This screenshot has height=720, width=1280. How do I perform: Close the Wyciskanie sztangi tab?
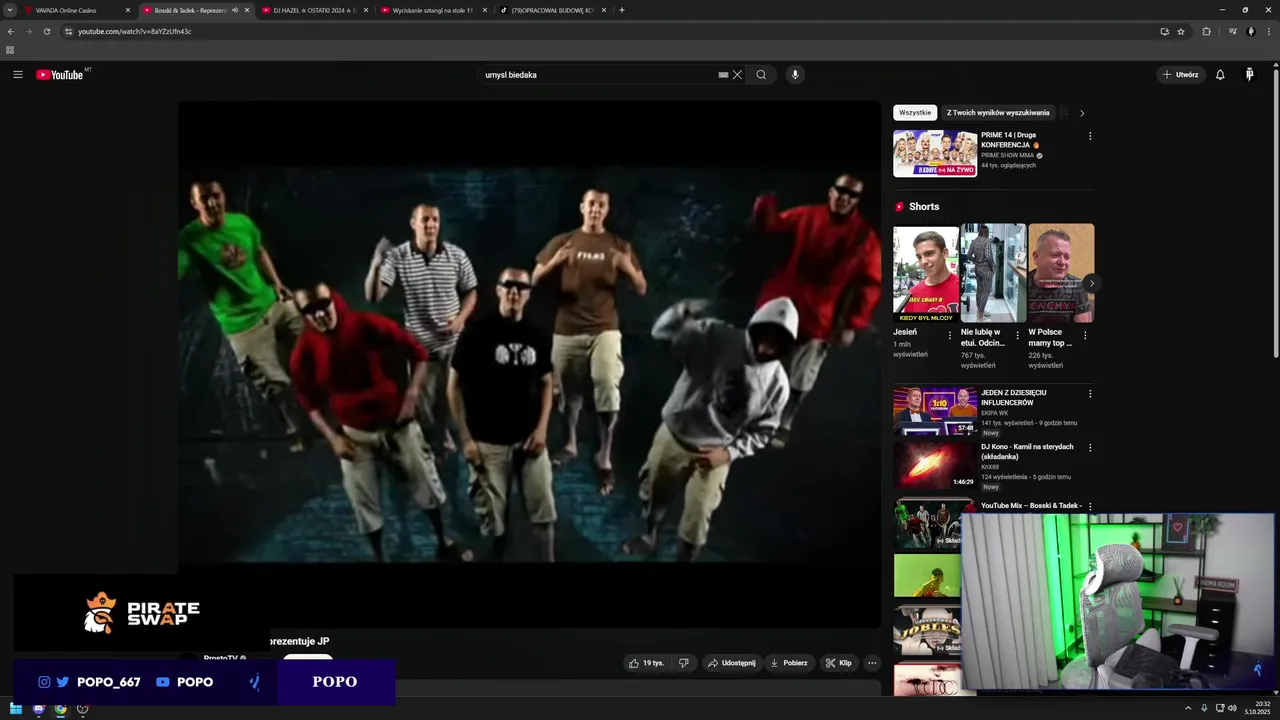coord(485,10)
